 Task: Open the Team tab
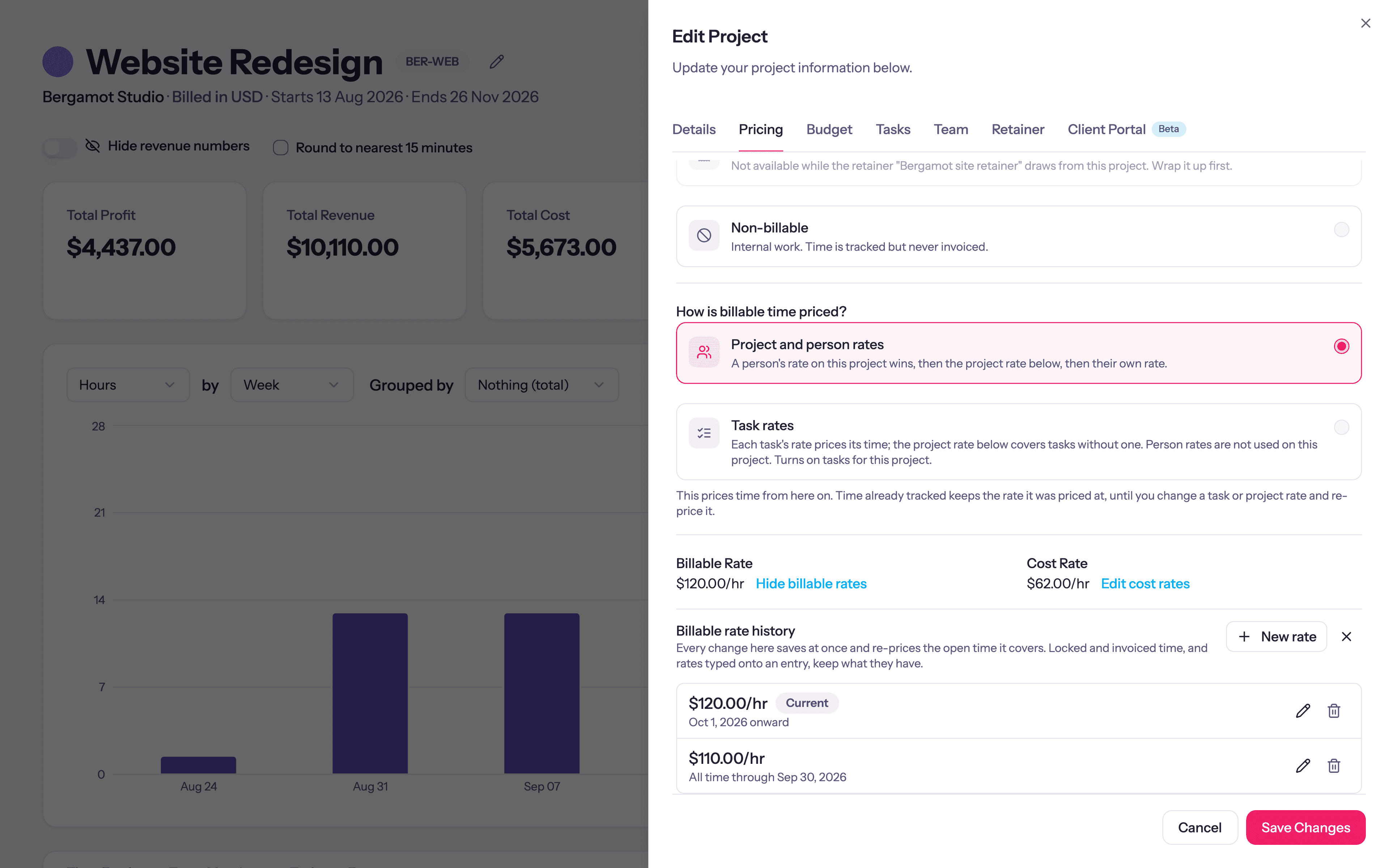951,129
